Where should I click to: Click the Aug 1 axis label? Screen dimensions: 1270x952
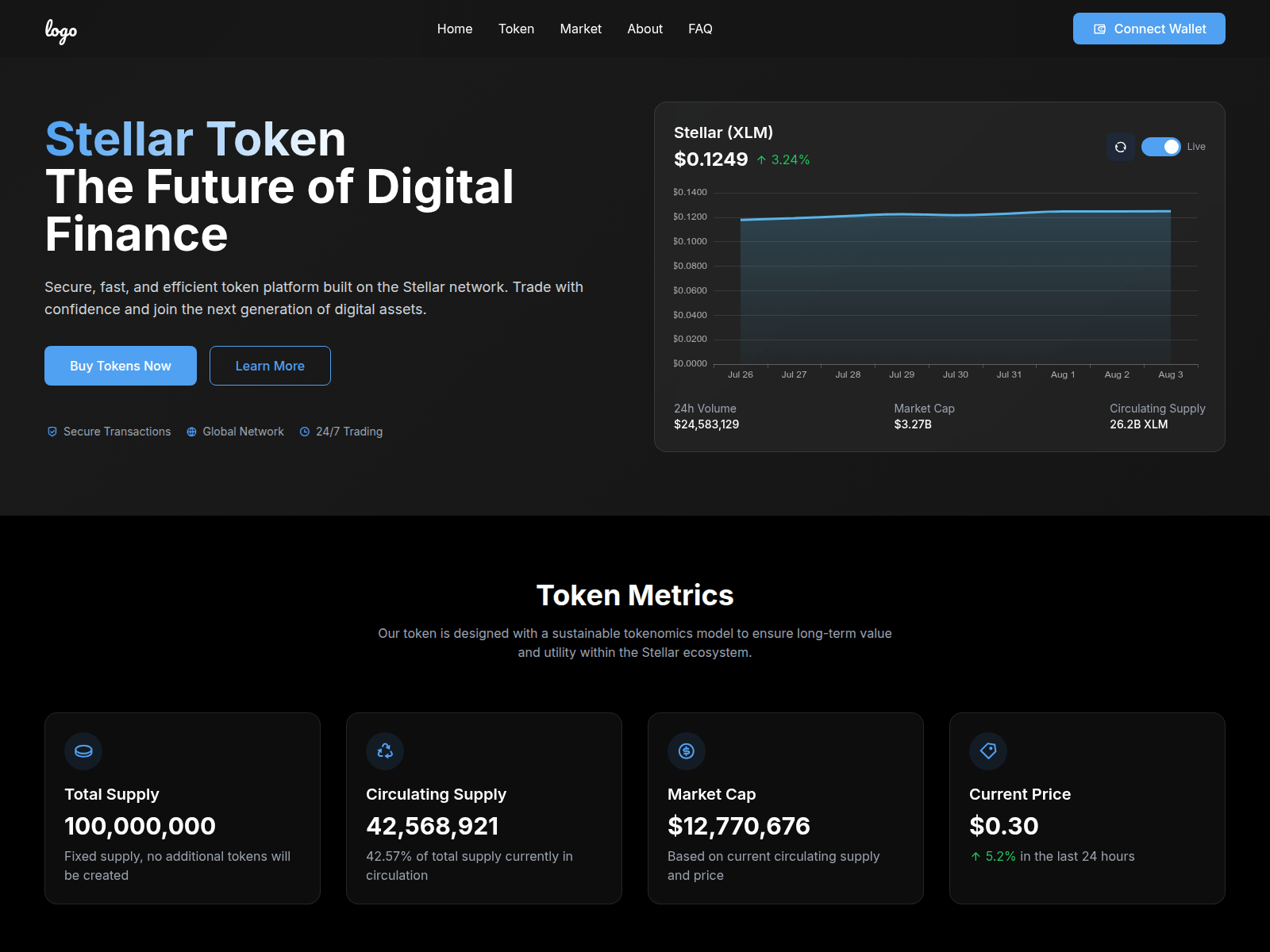point(1063,374)
